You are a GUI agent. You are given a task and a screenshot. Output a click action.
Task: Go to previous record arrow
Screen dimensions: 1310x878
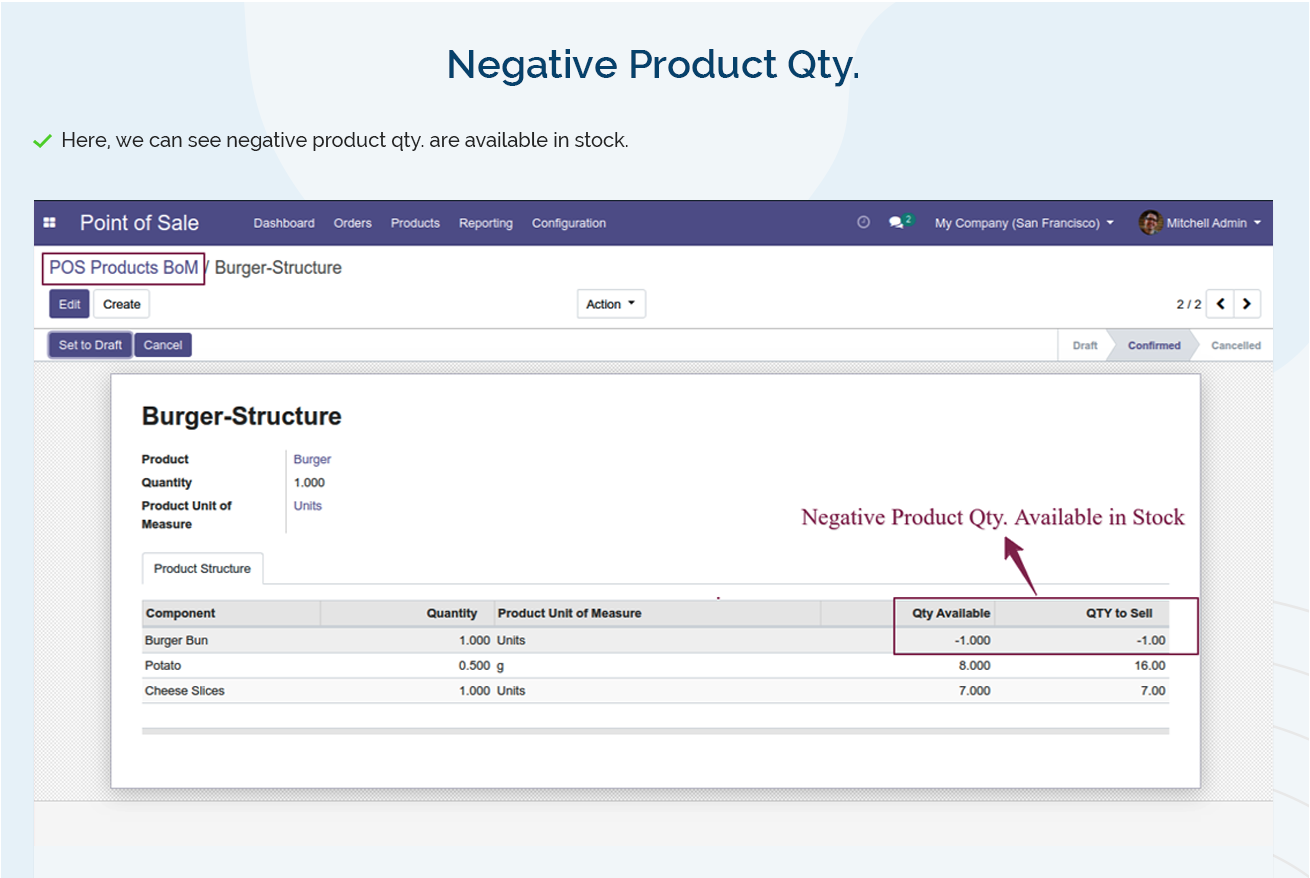[1221, 304]
